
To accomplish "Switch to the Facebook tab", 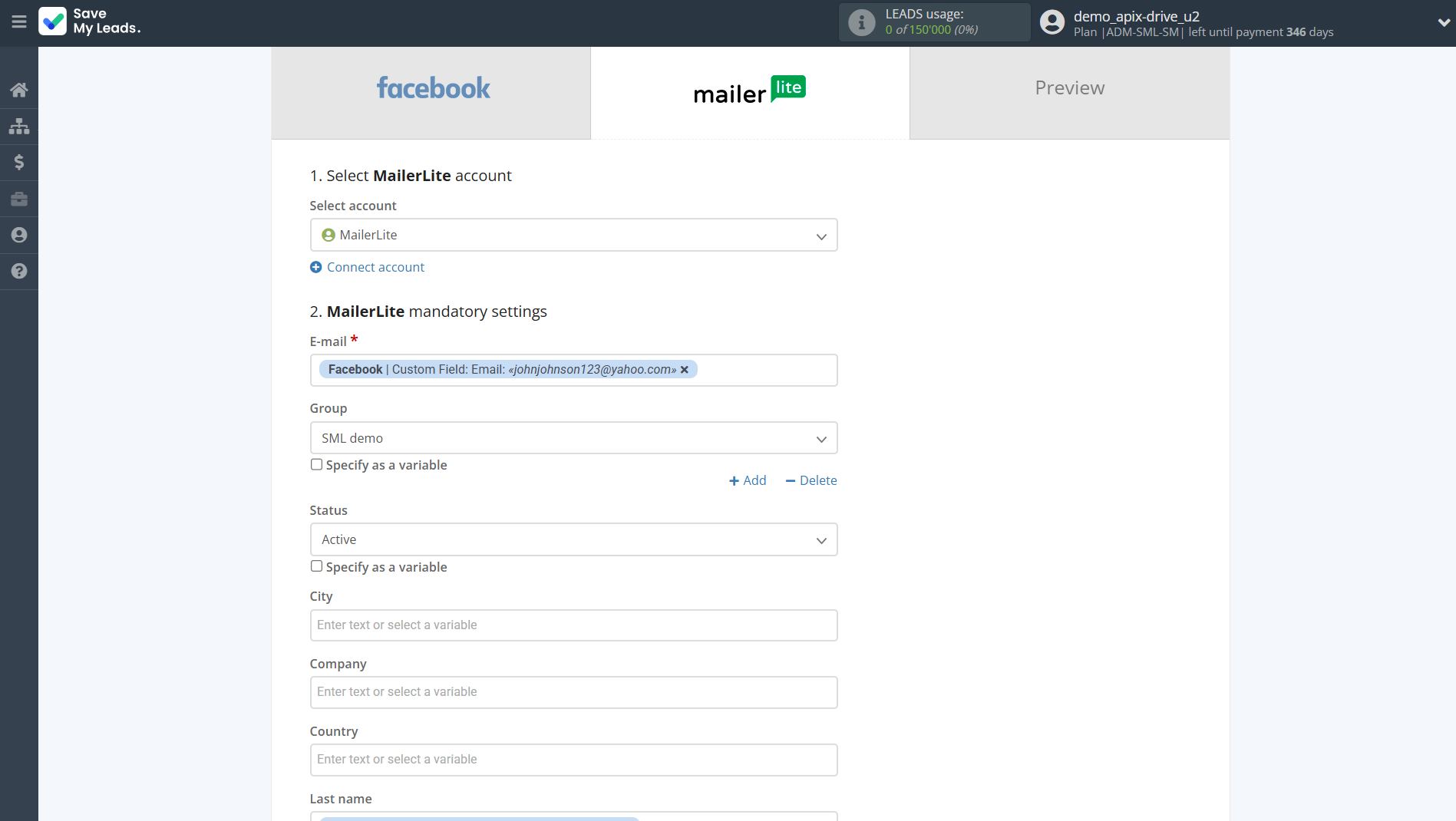I will click(x=431, y=89).
